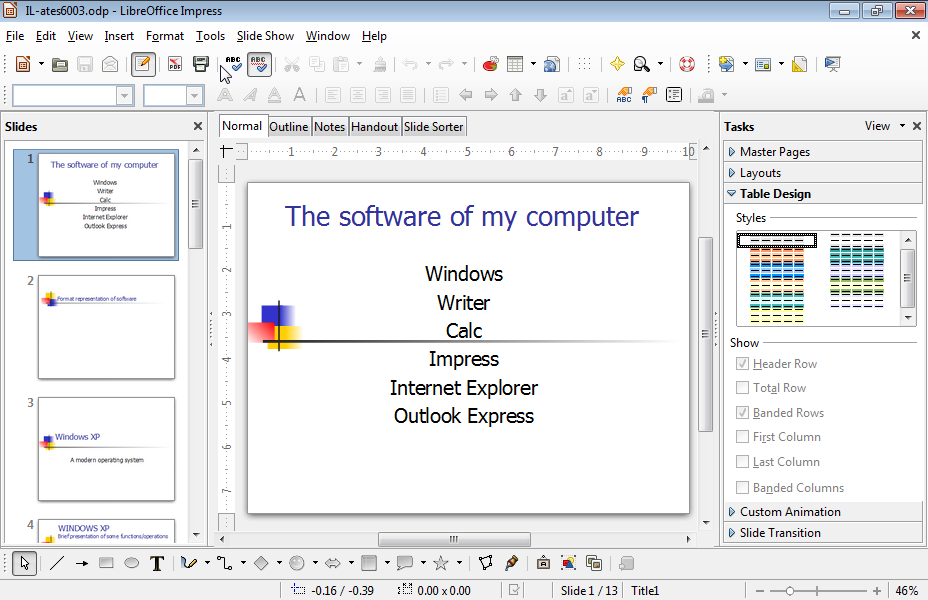928x600 pixels.
Task: Collapse the Table Design section
Action: (823, 193)
